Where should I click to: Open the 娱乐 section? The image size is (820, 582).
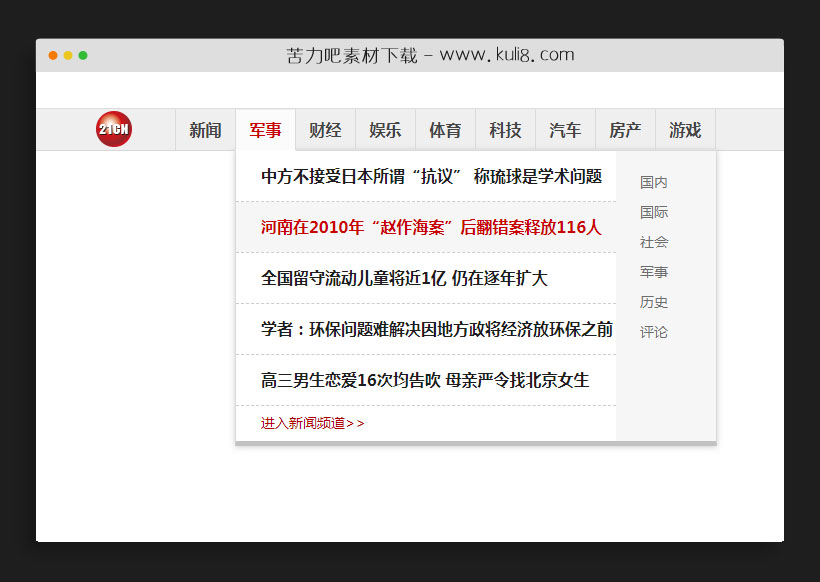(385, 129)
